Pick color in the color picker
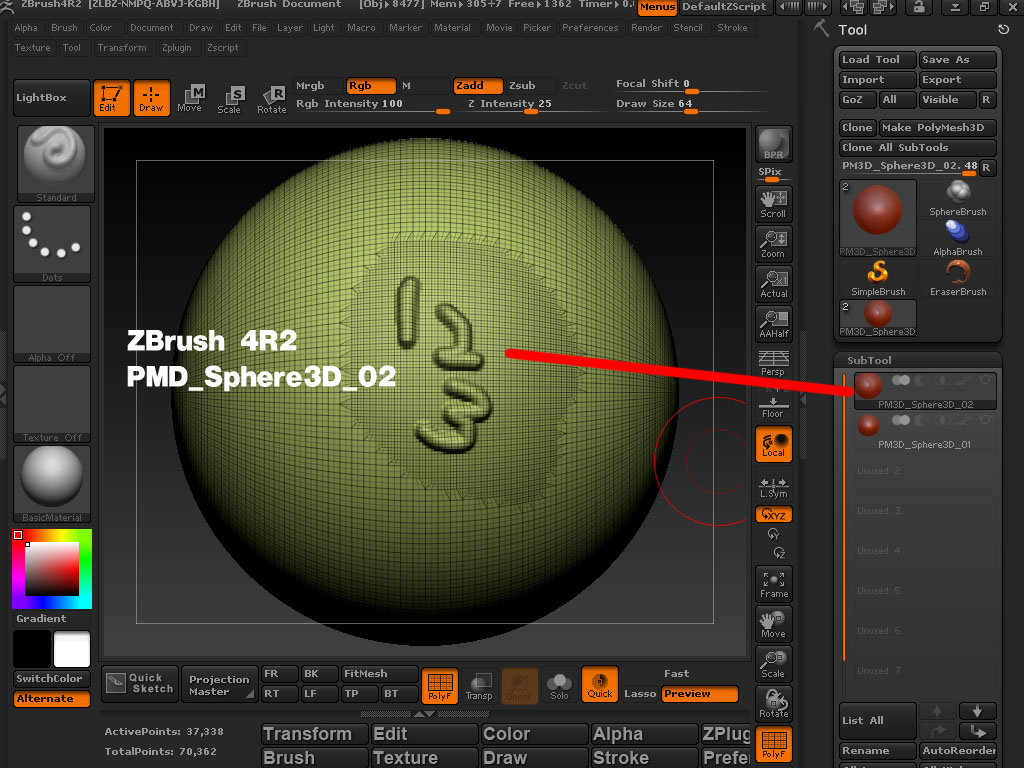 (52, 569)
